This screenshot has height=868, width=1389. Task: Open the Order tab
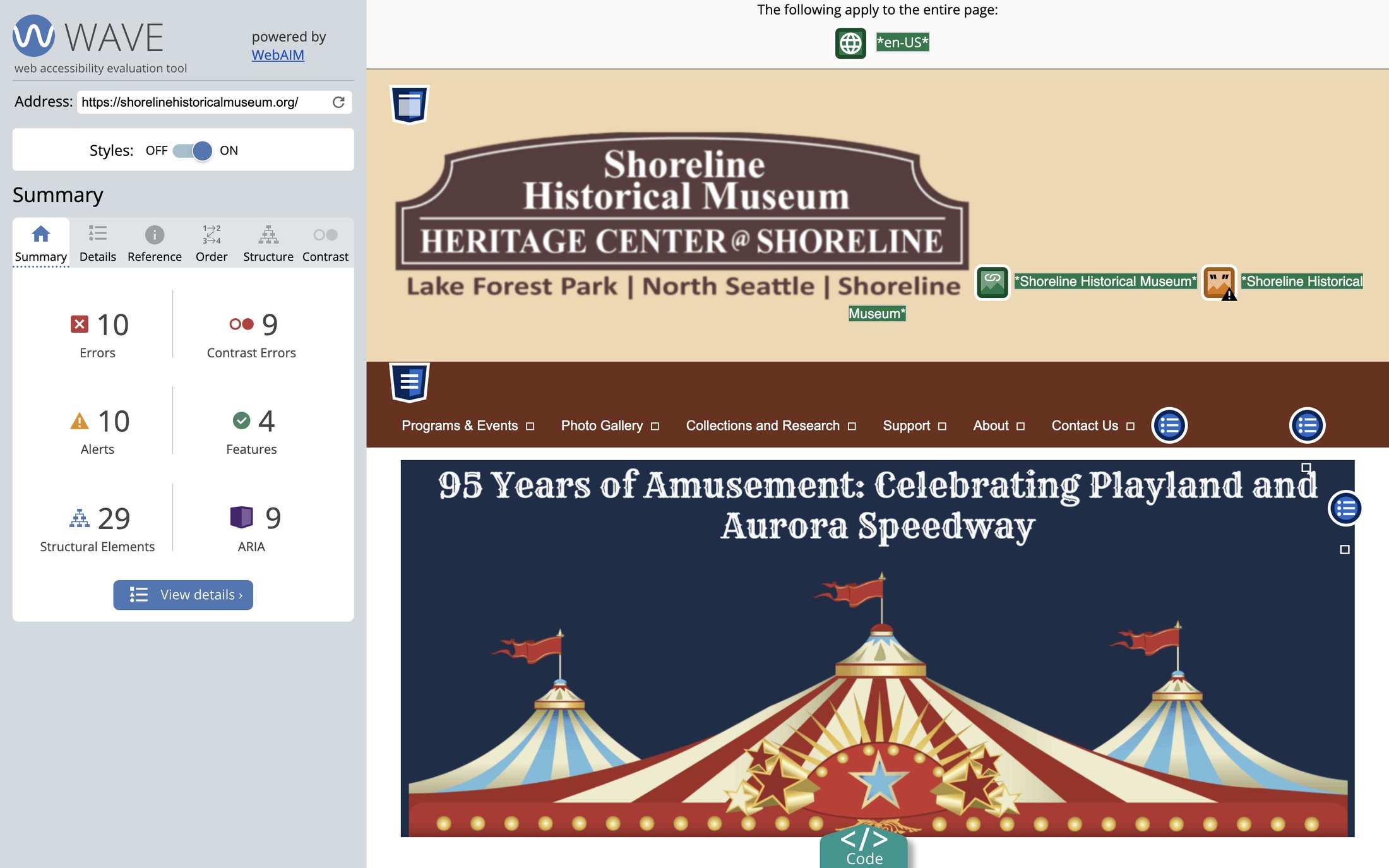(x=212, y=243)
